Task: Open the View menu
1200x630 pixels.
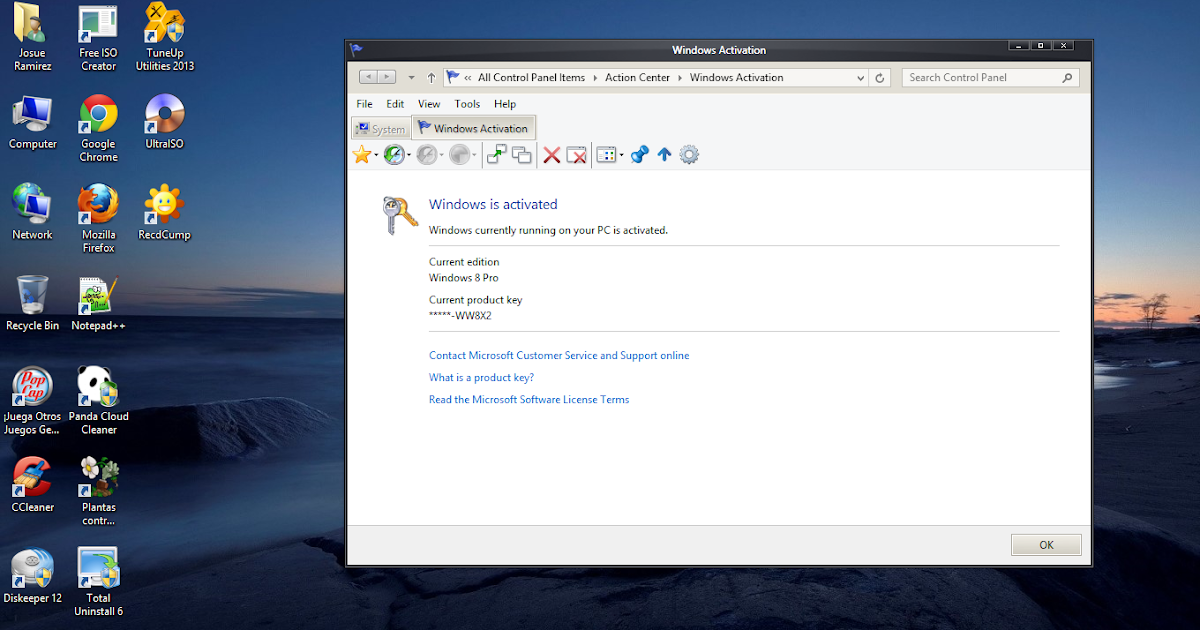Action: click(429, 104)
